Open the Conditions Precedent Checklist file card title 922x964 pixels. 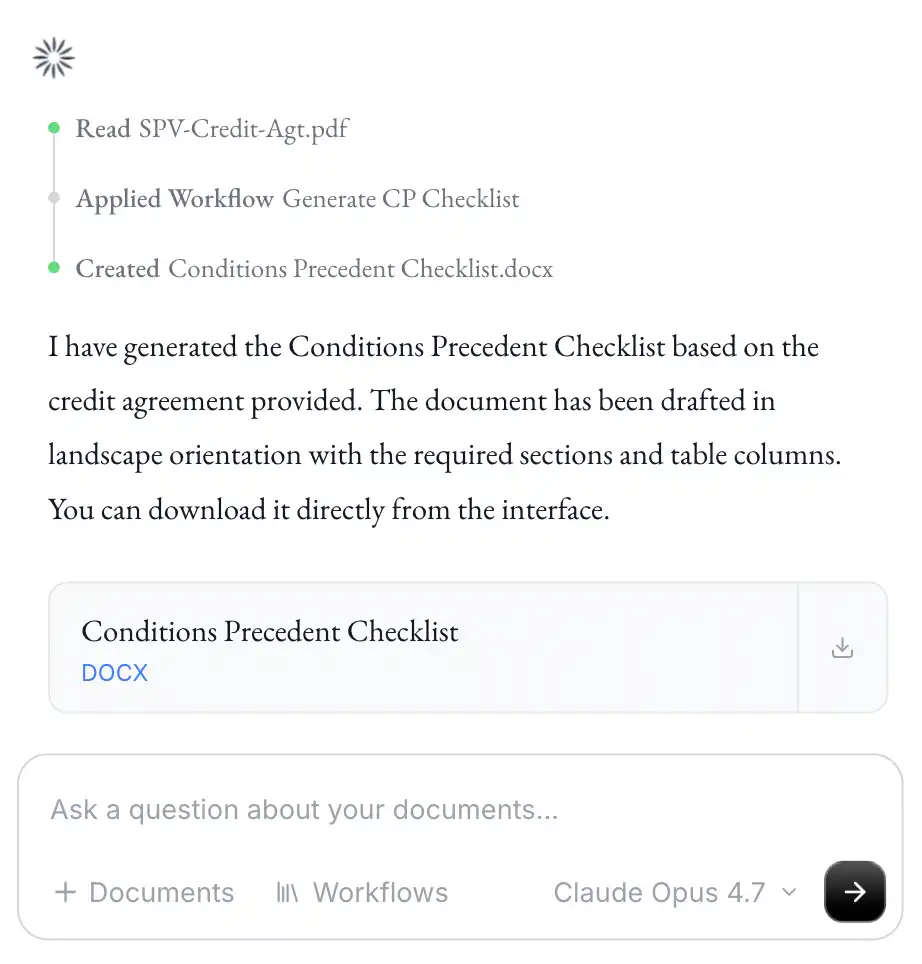(270, 631)
